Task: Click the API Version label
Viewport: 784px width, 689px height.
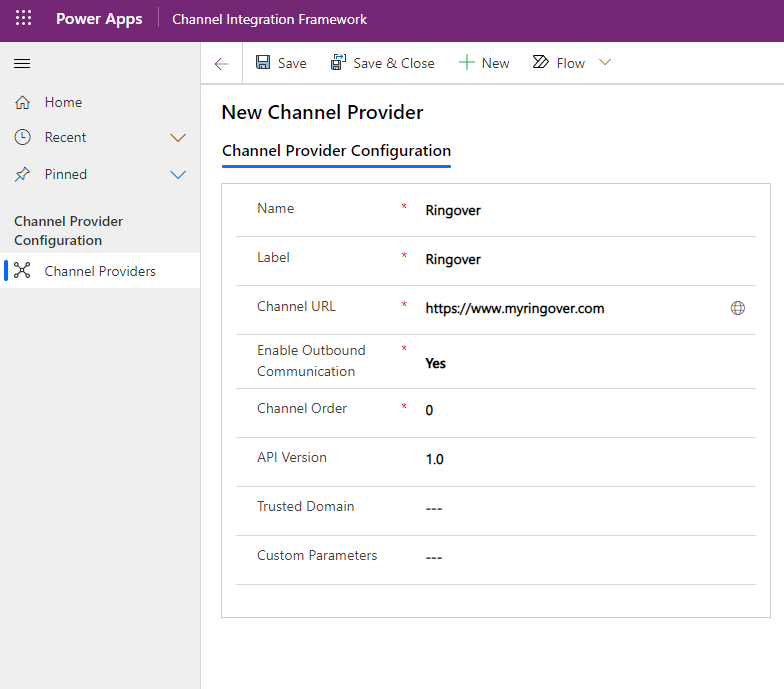Action: [x=292, y=457]
